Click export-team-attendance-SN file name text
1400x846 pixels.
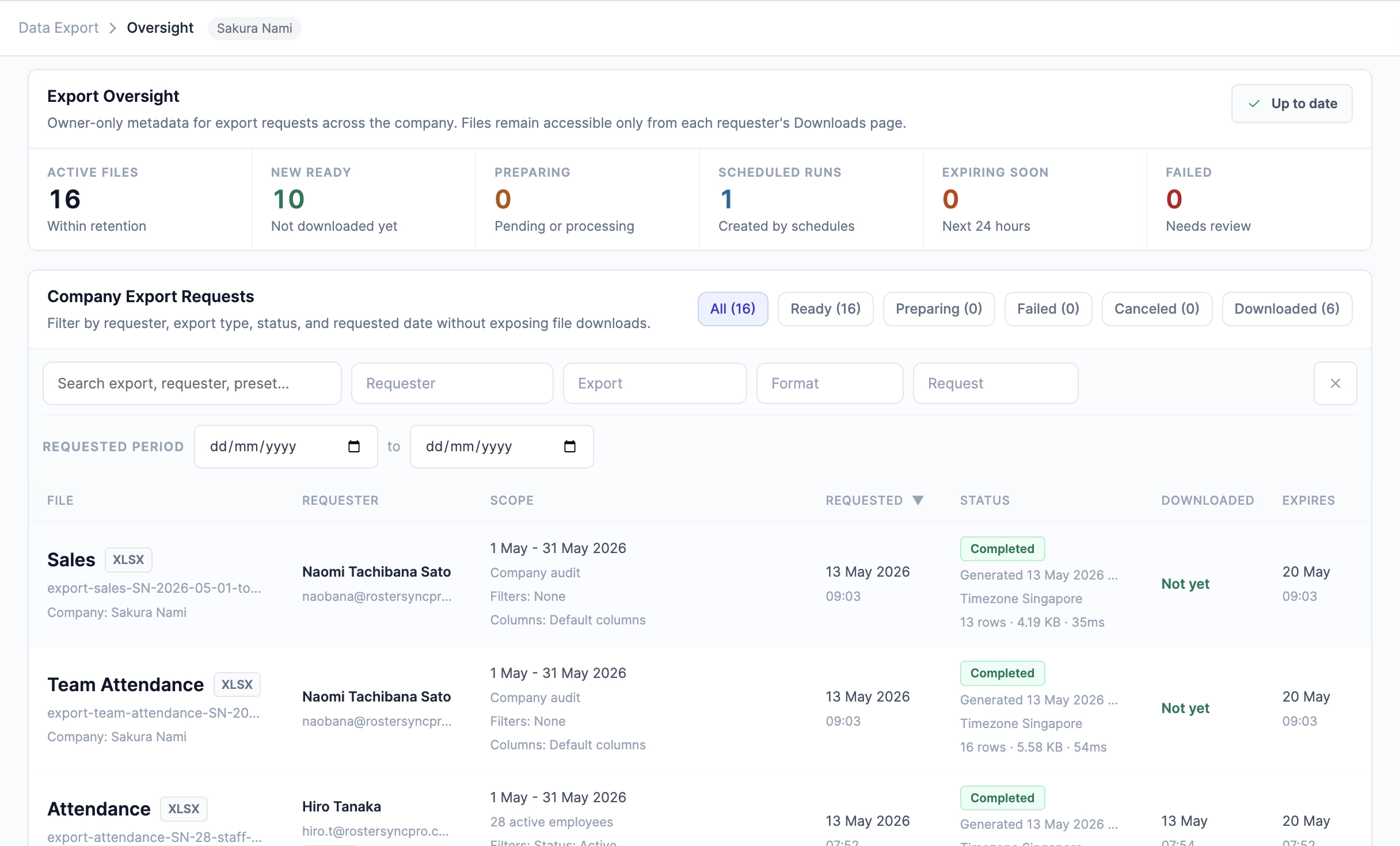154,713
